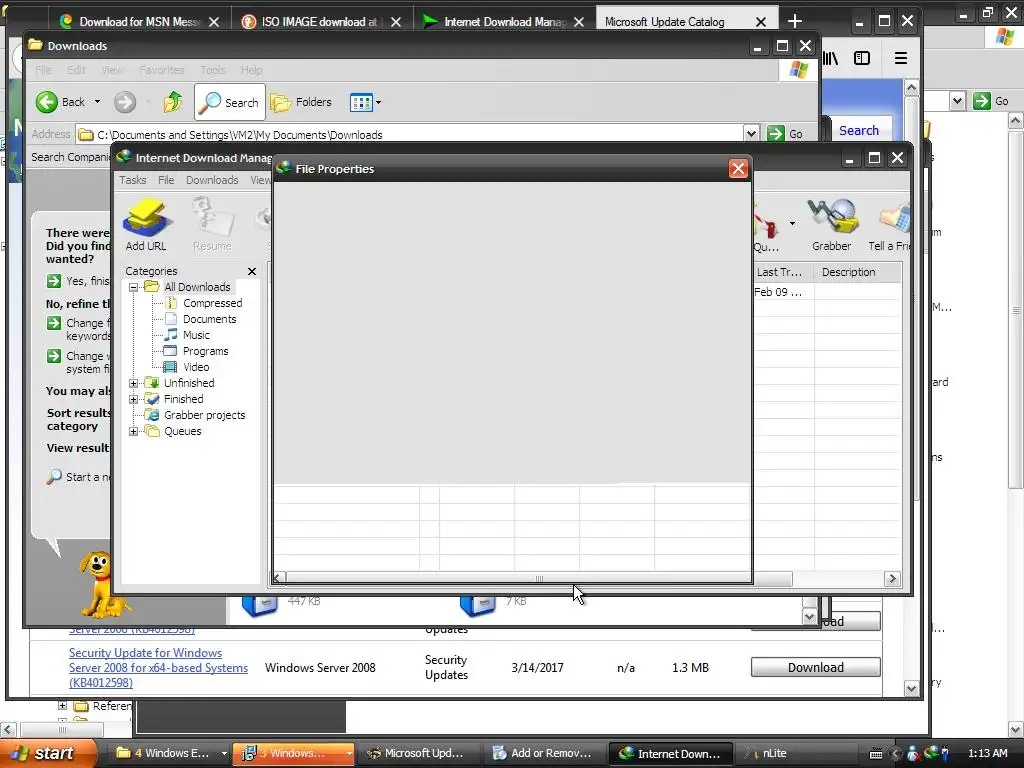The height and width of the screenshot is (768, 1024).
Task: Open the Back button history dropdown
Action: [97, 102]
